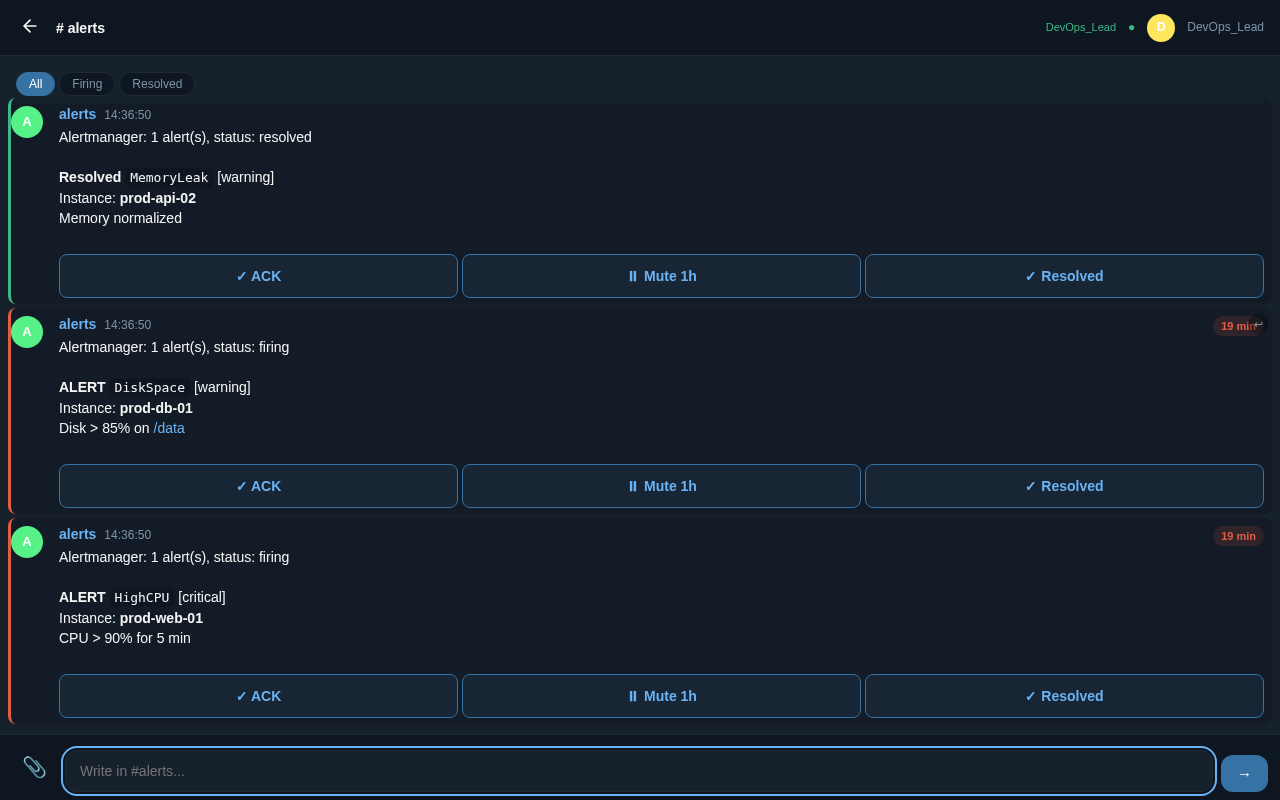The width and height of the screenshot is (1280, 800).
Task: Switch to the Resolved filter tab
Action: point(157,84)
